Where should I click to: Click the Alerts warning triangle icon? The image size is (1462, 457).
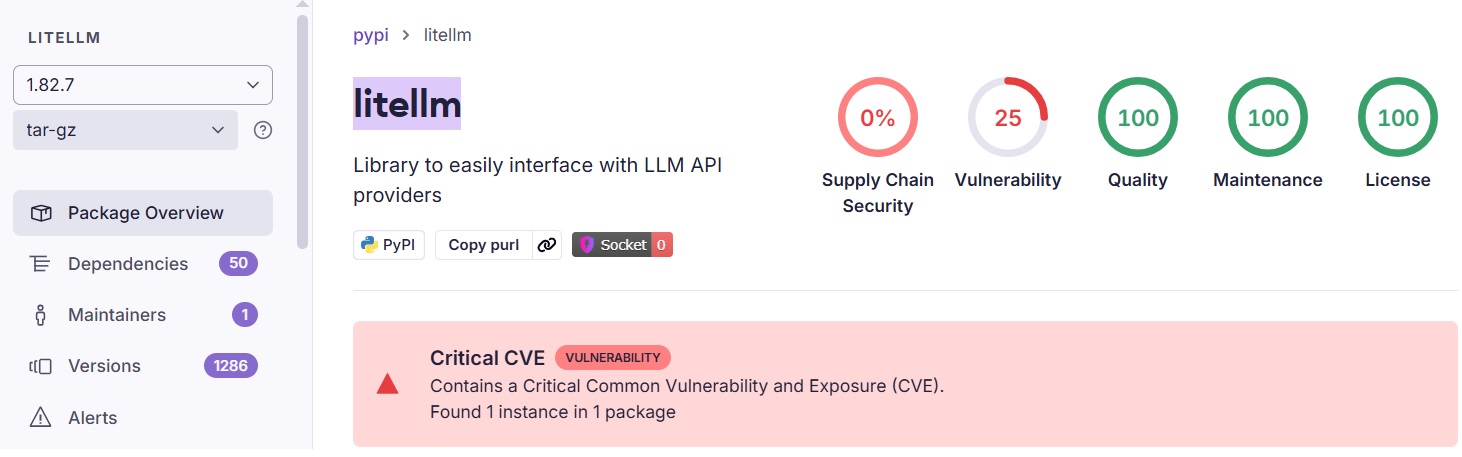pyautogui.click(x=41, y=418)
